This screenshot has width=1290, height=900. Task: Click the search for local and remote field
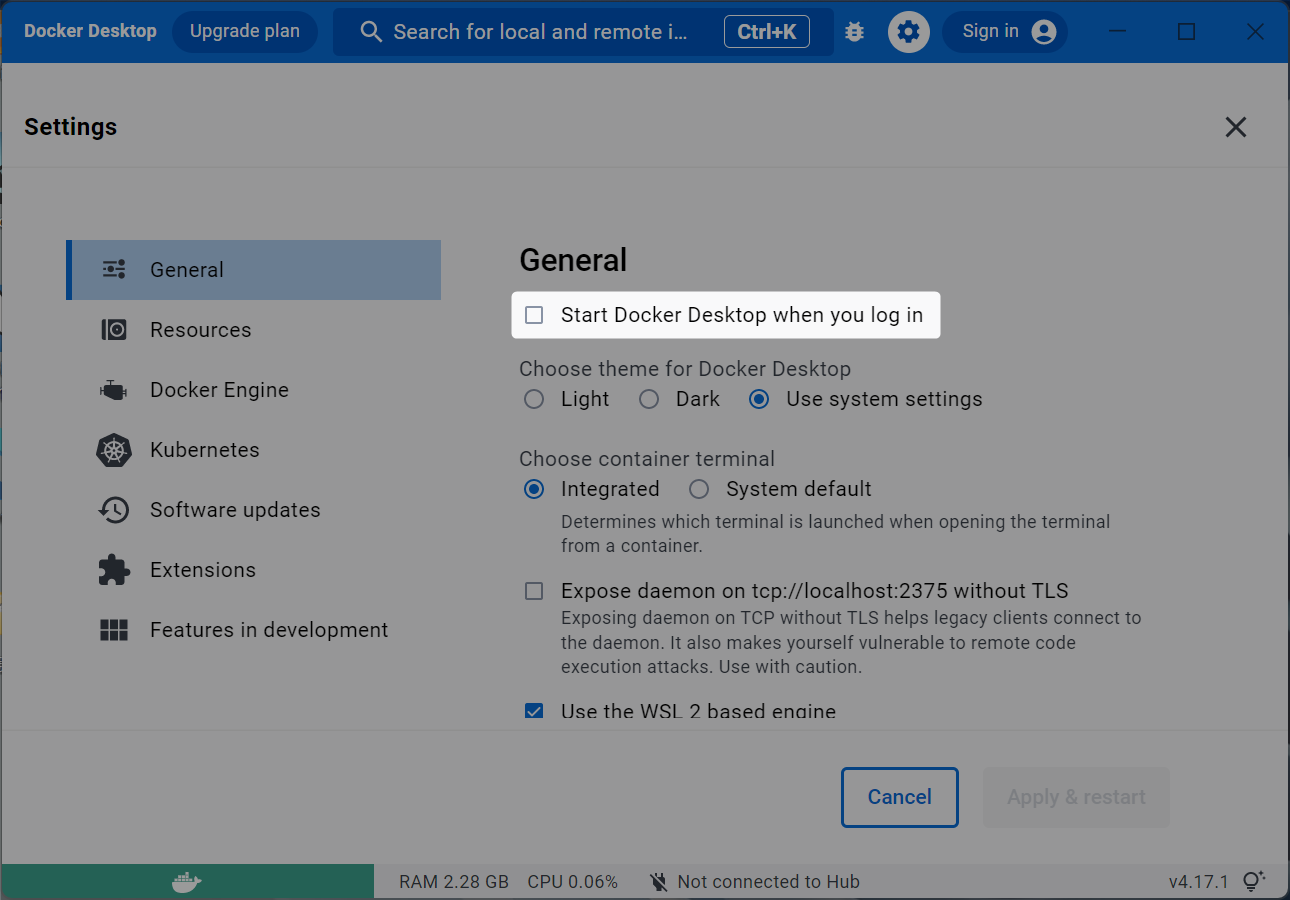(x=583, y=32)
